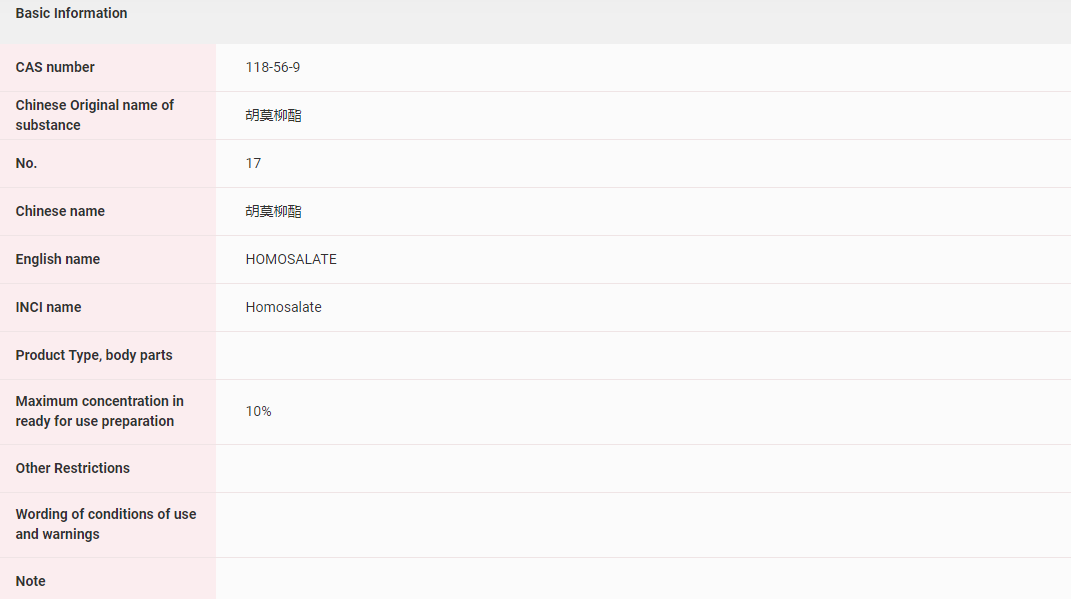Select the INCI name value Homosalate
Viewport: 1071px width, 599px height.
click(x=283, y=308)
